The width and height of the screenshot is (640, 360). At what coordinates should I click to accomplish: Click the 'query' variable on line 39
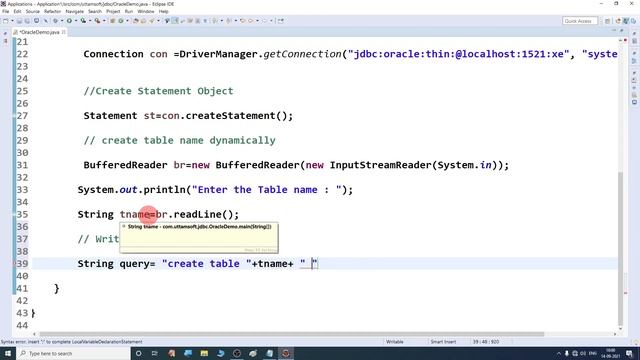tap(134, 264)
